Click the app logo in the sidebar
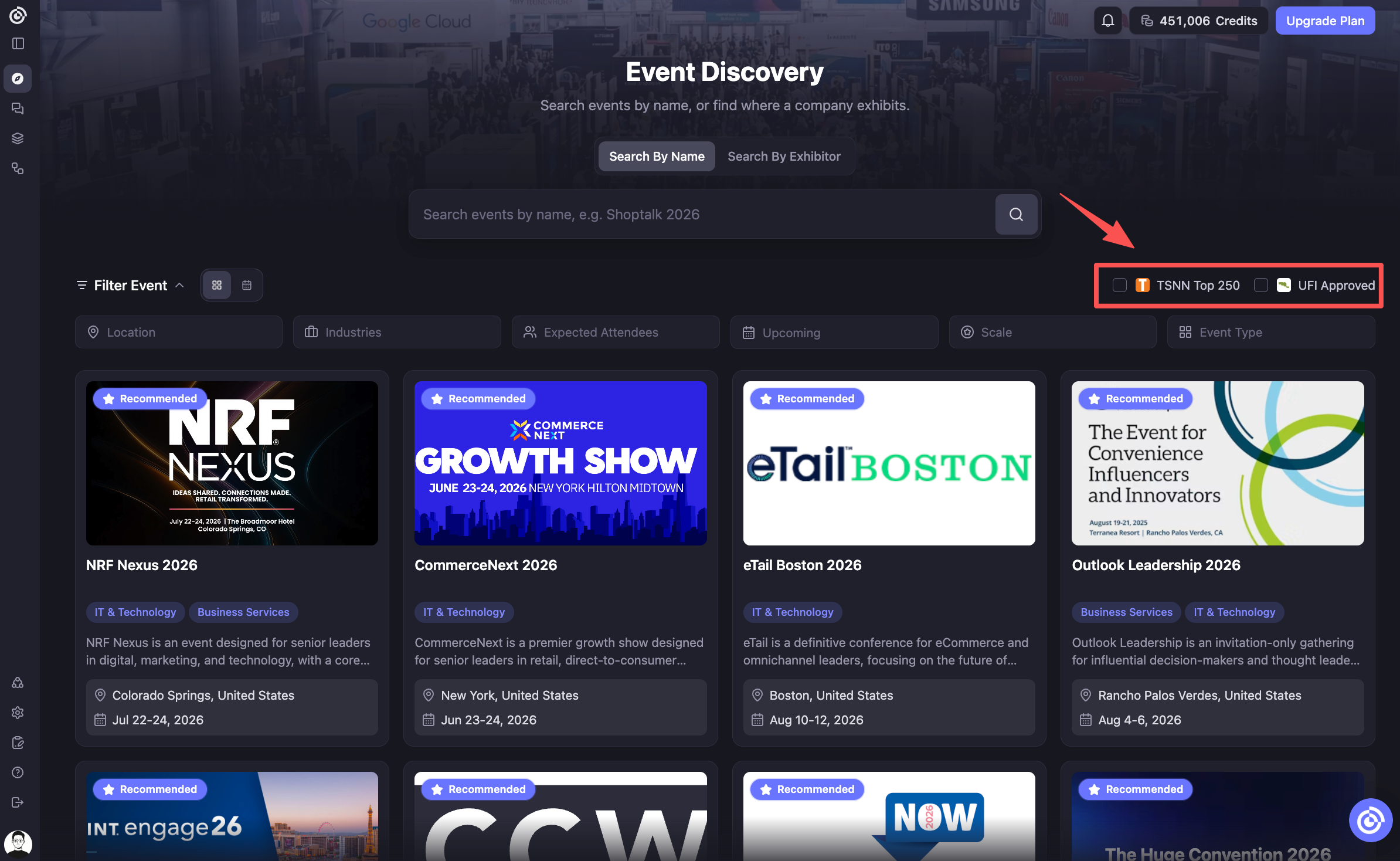The image size is (1400, 861). click(x=18, y=16)
